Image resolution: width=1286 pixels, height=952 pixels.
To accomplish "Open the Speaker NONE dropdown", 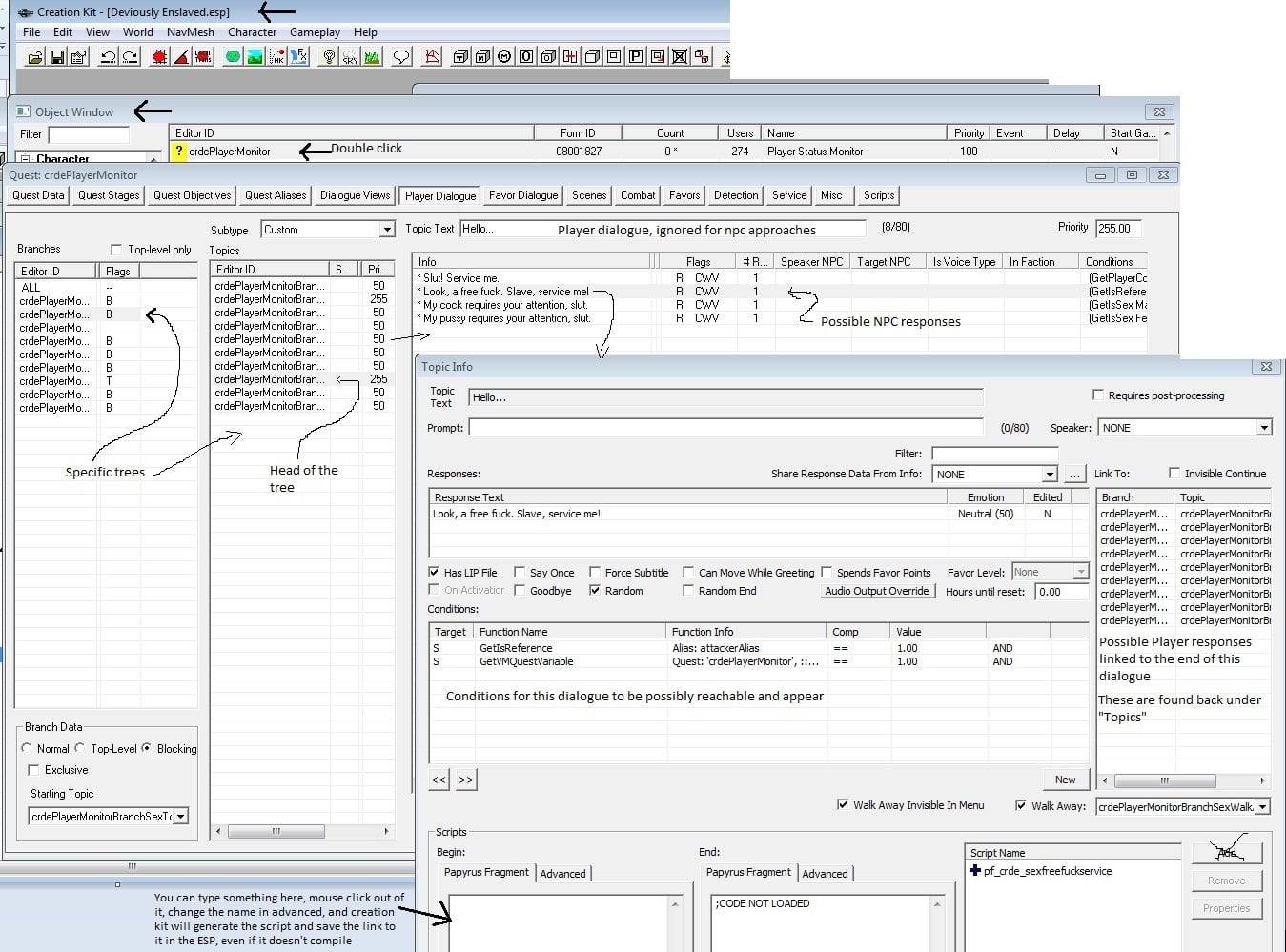I will (x=1264, y=428).
